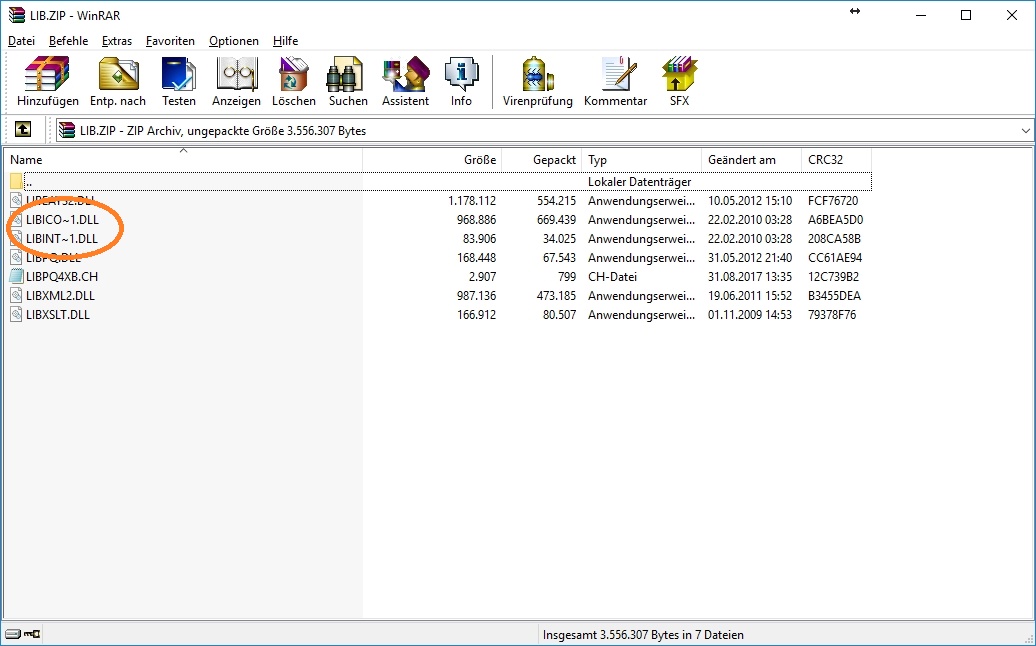Click the WinRAR title bar icon

(x=17, y=15)
